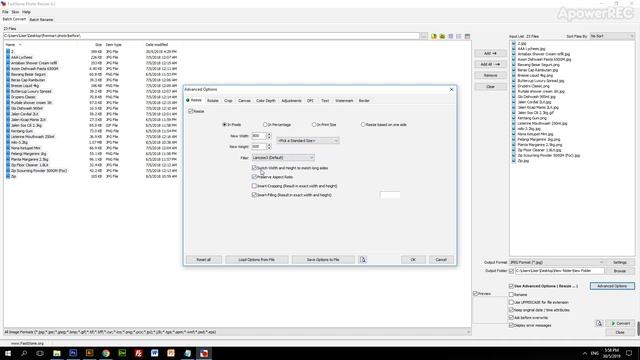Toggle Ask before overwrite checkbox
Screen dimensions: 640x360
click(511, 318)
